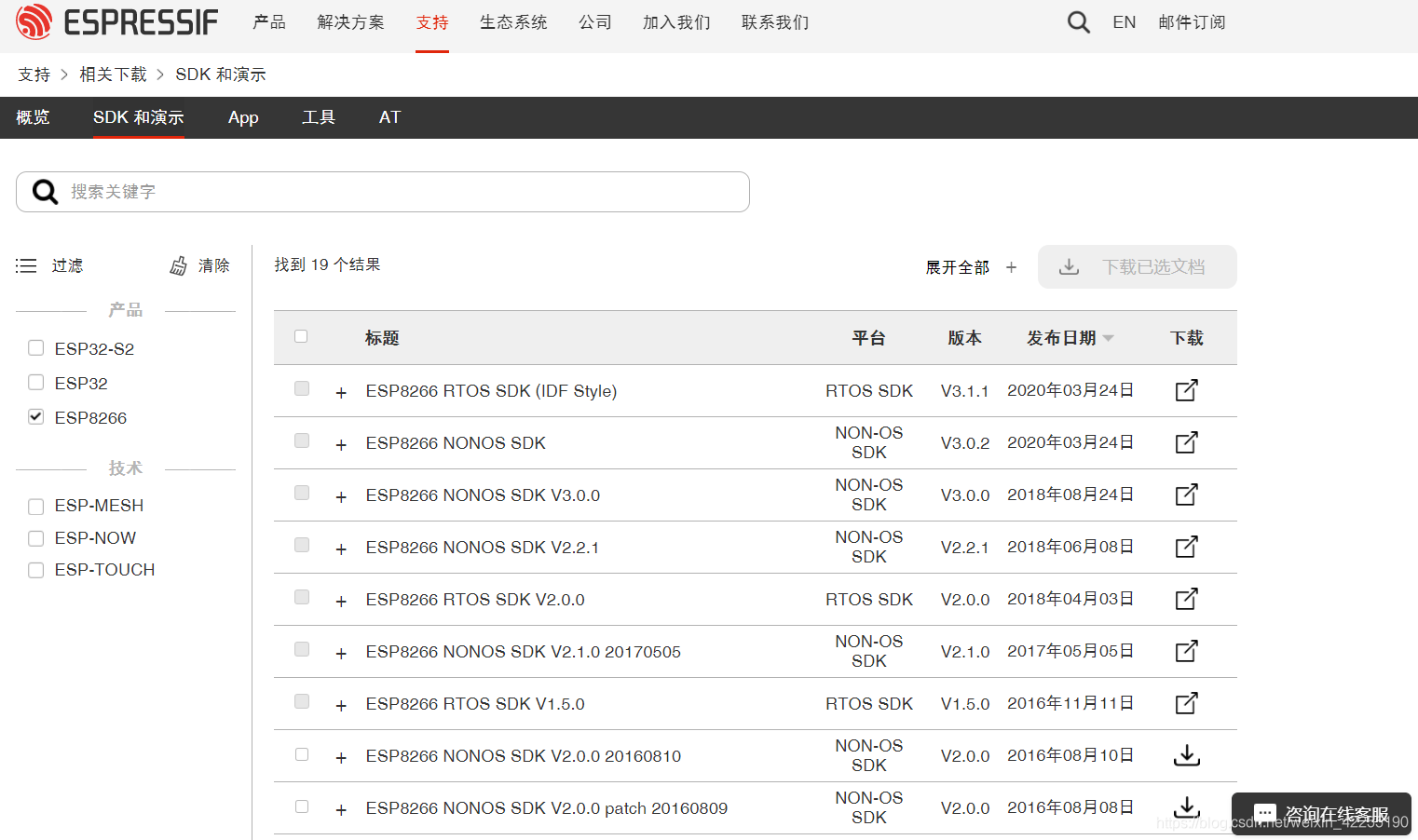Uncheck the ESP8266 product filter
1418x840 pixels.
35,416
